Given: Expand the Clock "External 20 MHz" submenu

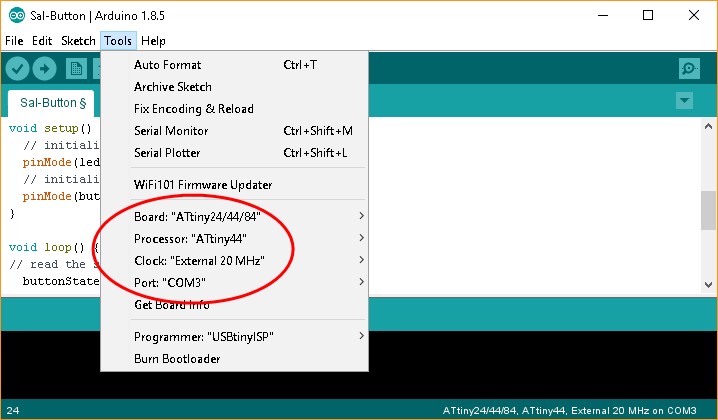Looking at the screenshot, I should [x=234, y=260].
